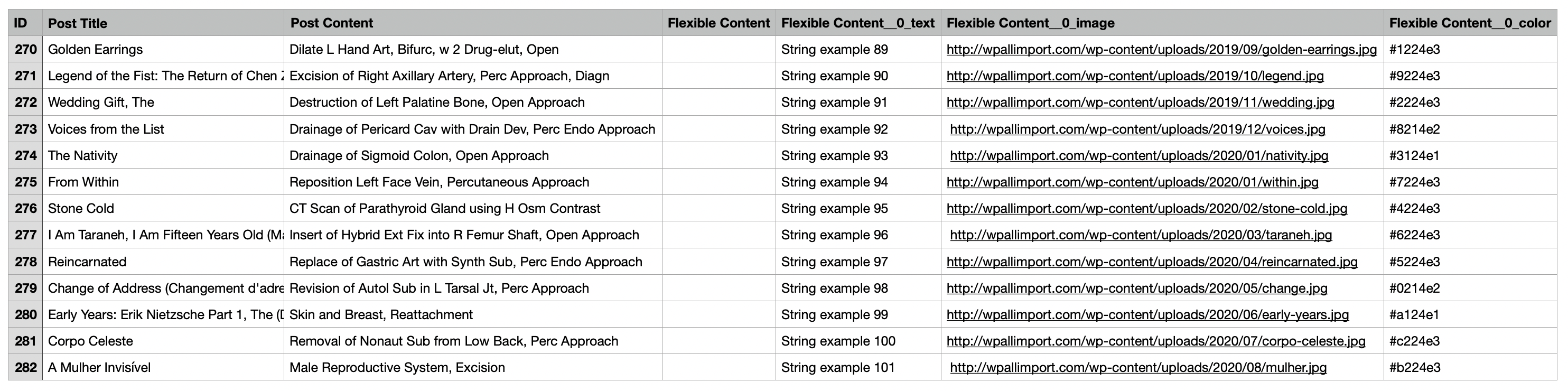Select the Post Title column header
This screenshot has height=391, width=1568.
(77, 23)
